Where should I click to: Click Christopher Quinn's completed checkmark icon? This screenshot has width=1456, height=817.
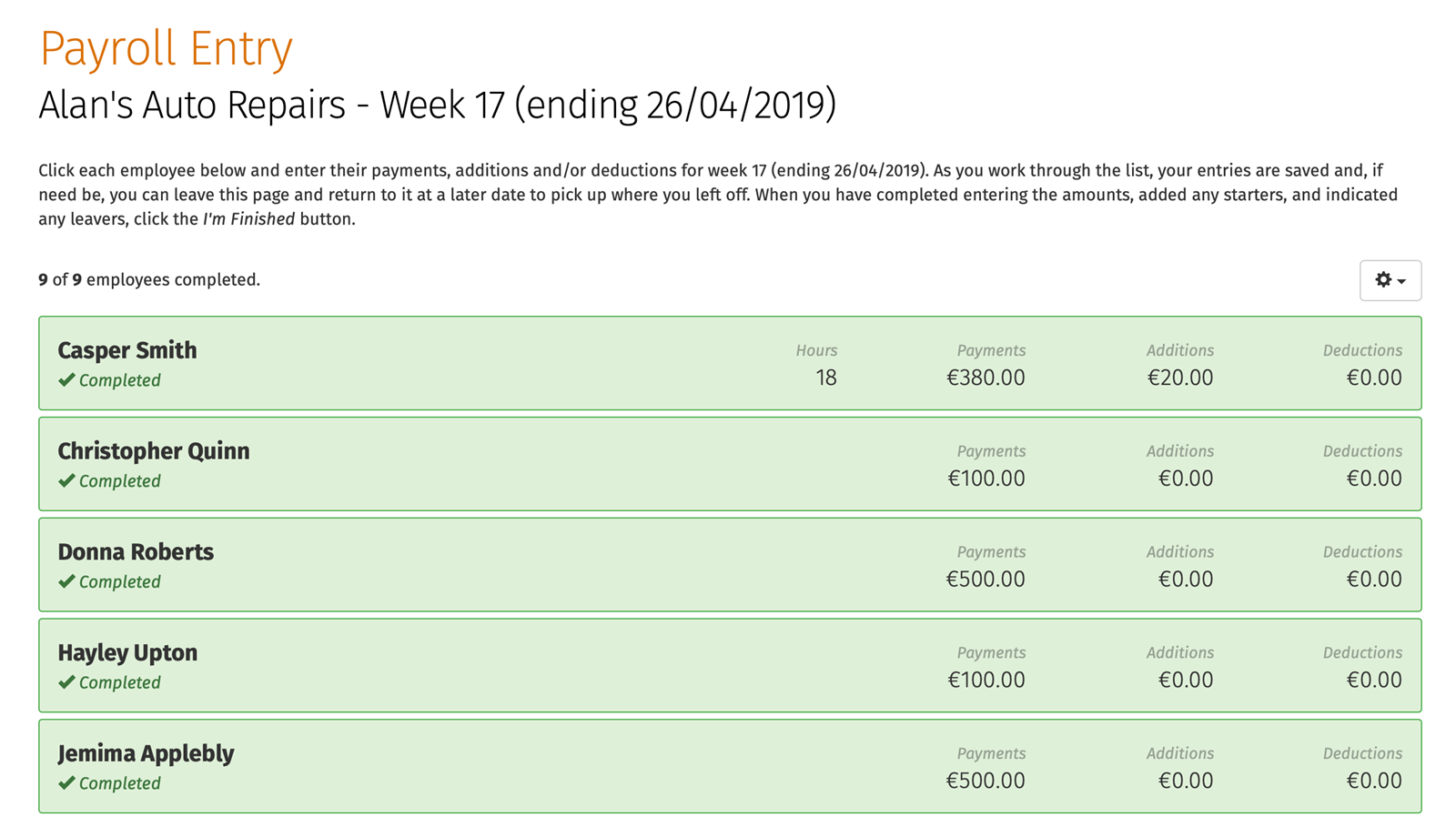click(x=66, y=481)
